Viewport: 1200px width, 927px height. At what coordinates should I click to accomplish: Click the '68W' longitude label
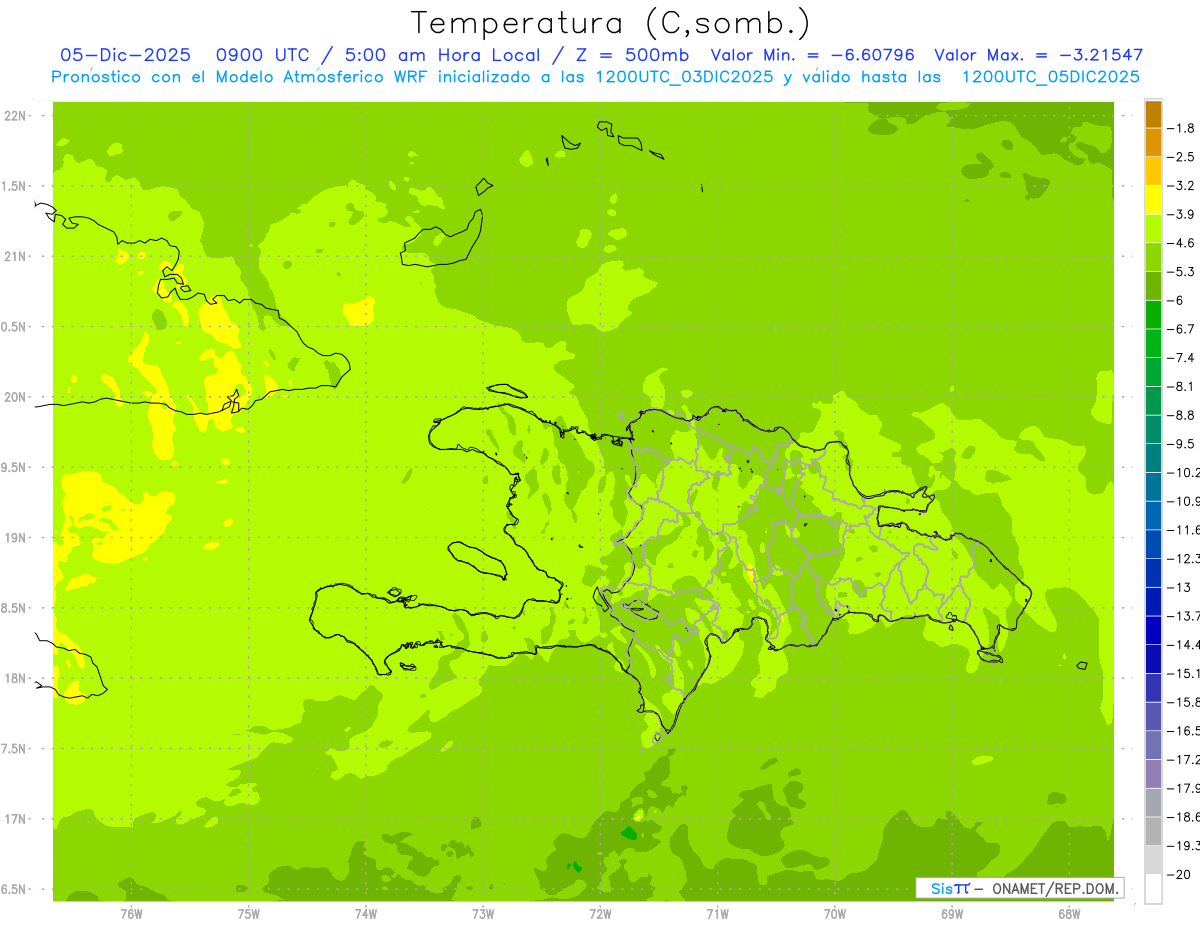click(x=1069, y=915)
